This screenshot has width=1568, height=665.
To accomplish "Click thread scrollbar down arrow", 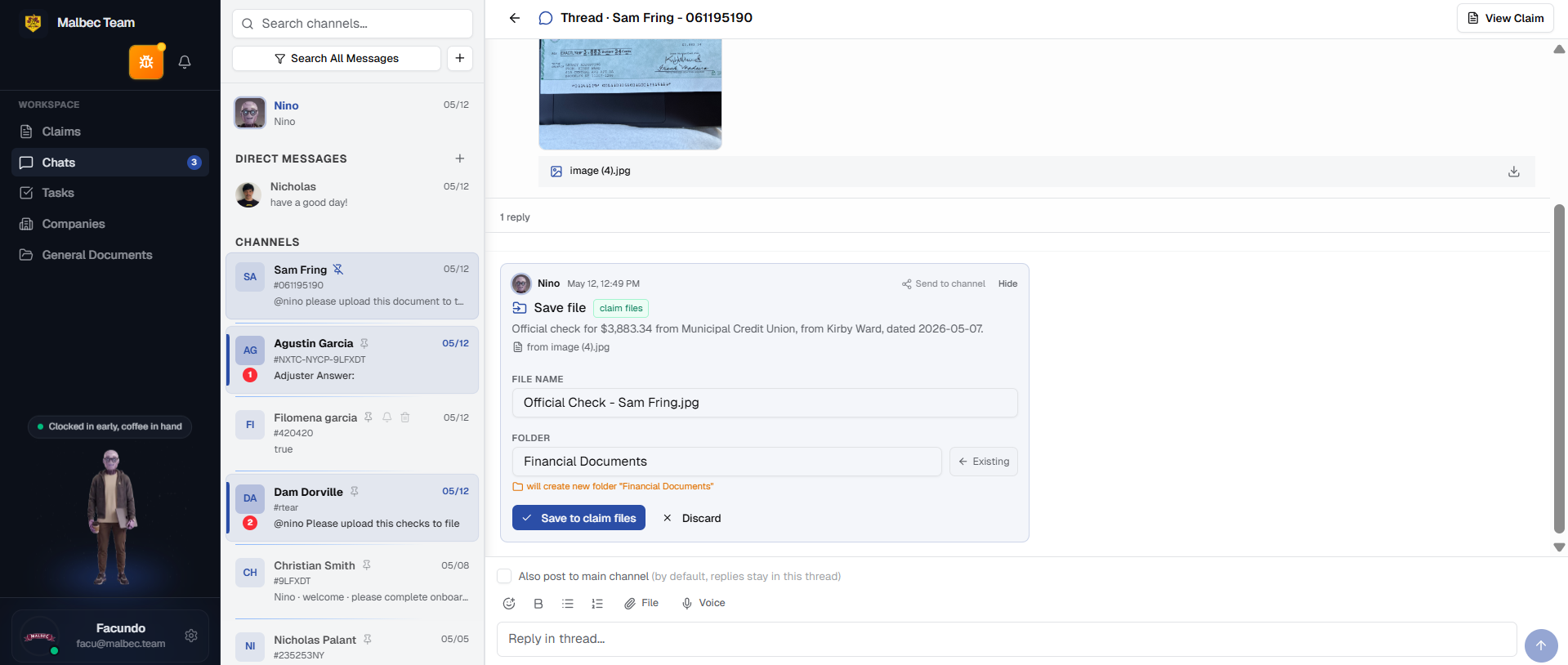I will click(x=1559, y=547).
